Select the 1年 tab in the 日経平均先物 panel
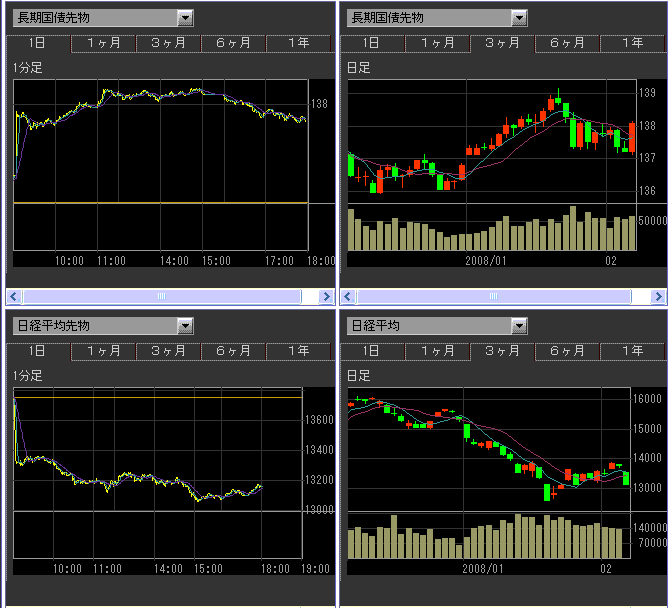The image size is (671, 608). point(298,351)
